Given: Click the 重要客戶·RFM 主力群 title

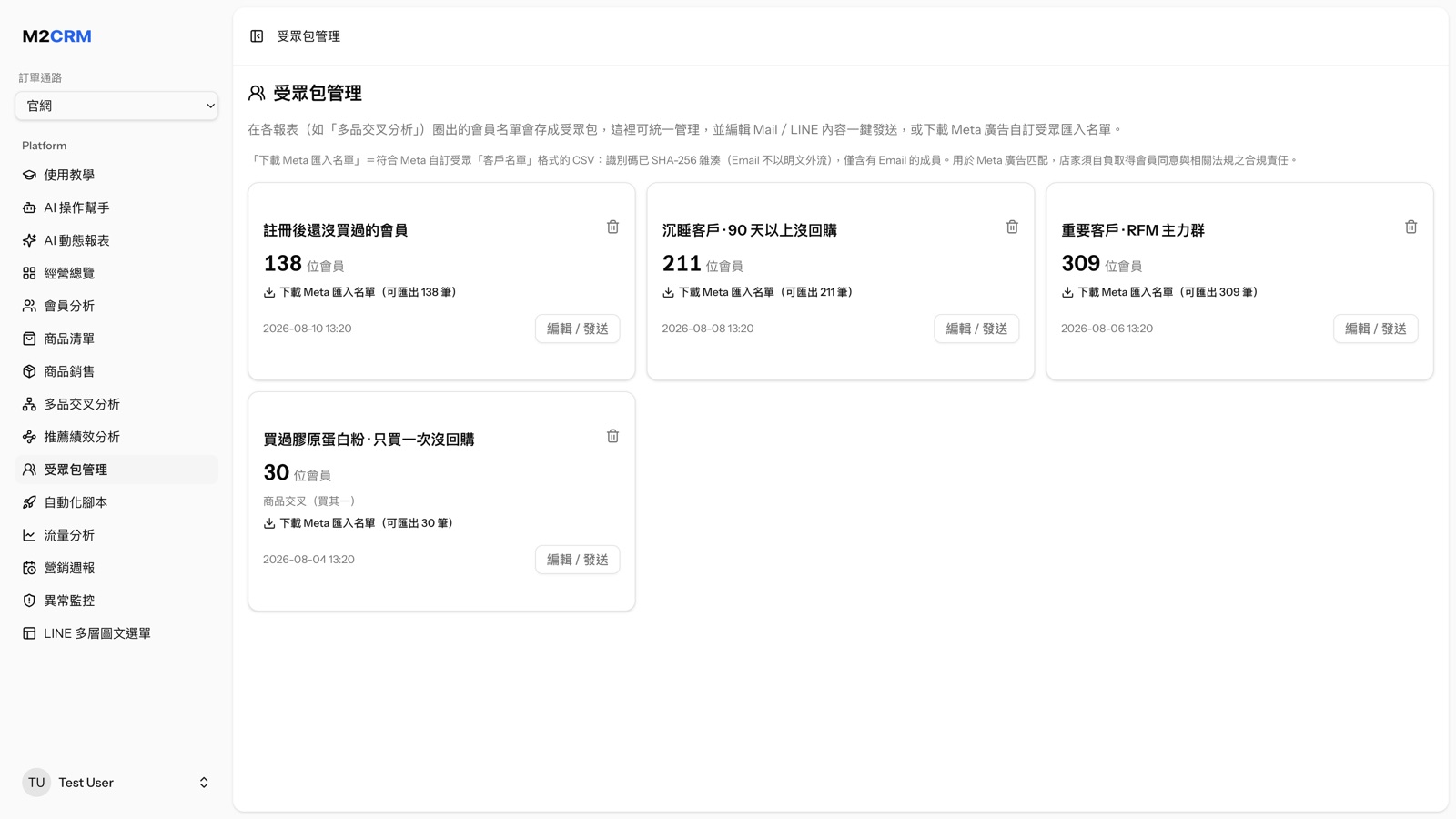Looking at the screenshot, I should tap(1133, 230).
